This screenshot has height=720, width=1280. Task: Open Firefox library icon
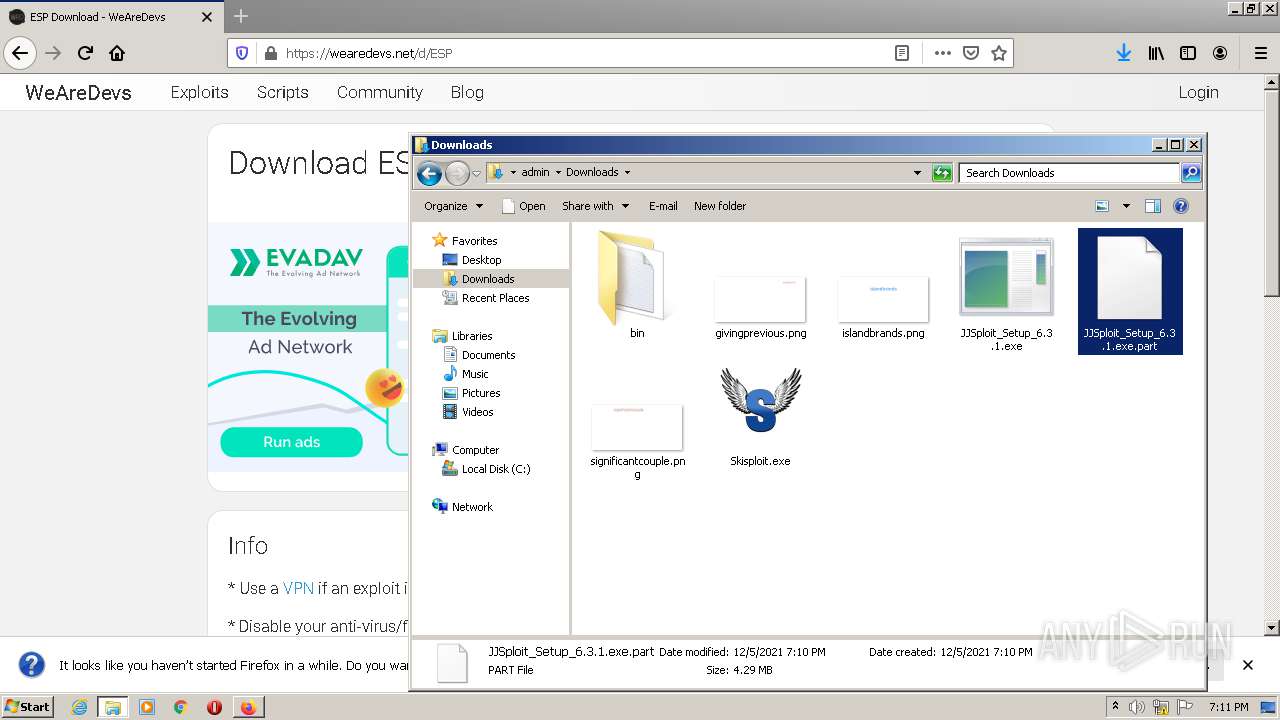click(1156, 53)
